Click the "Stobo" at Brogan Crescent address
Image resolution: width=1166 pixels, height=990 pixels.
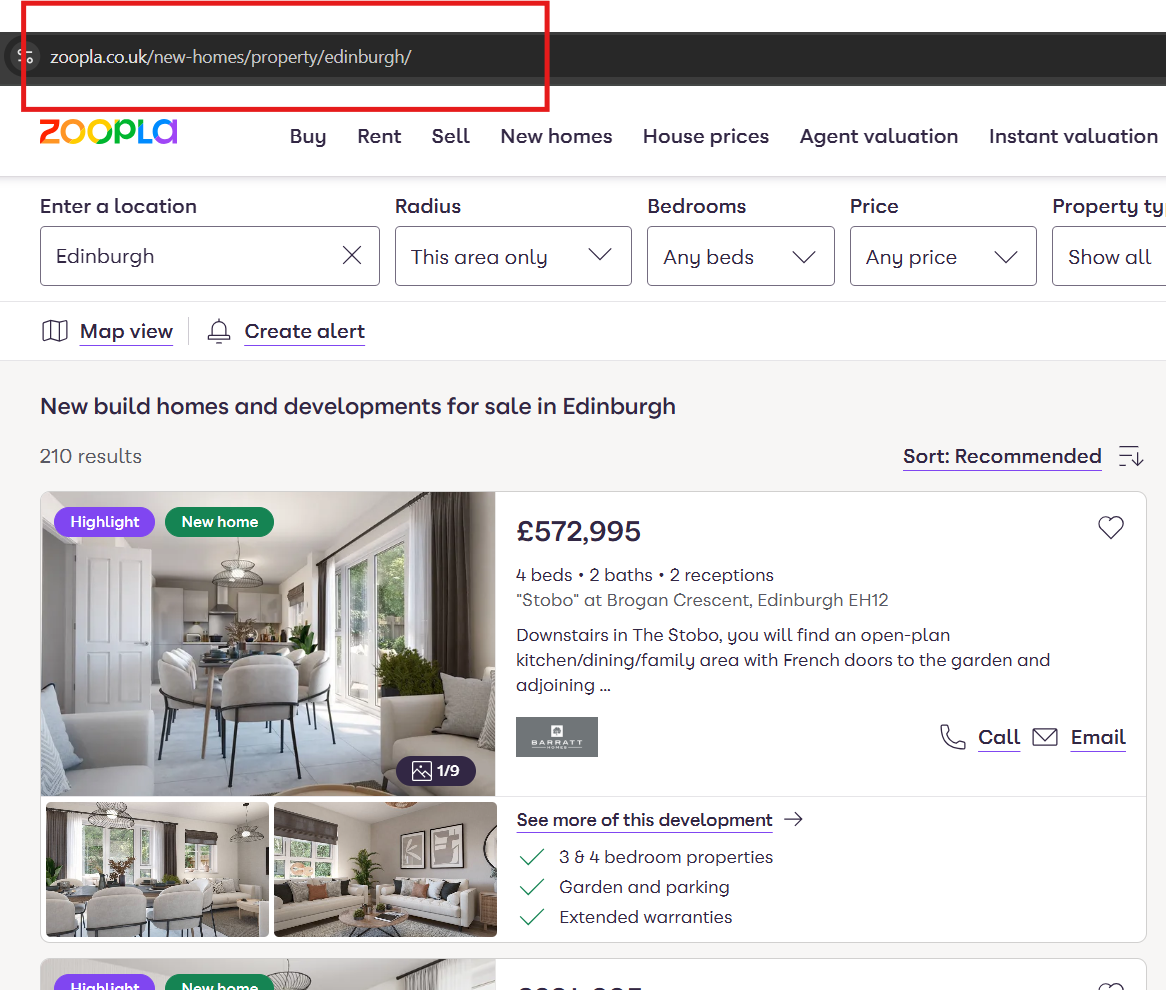coord(702,600)
